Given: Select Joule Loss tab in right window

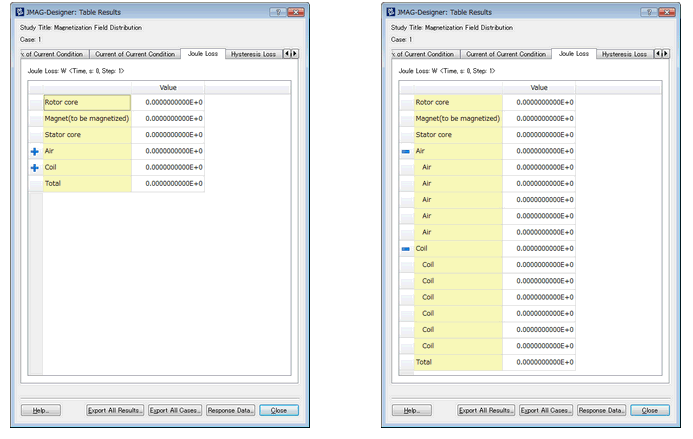Looking at the screenshot, I should pyautogui.click(x=574, y=53).
